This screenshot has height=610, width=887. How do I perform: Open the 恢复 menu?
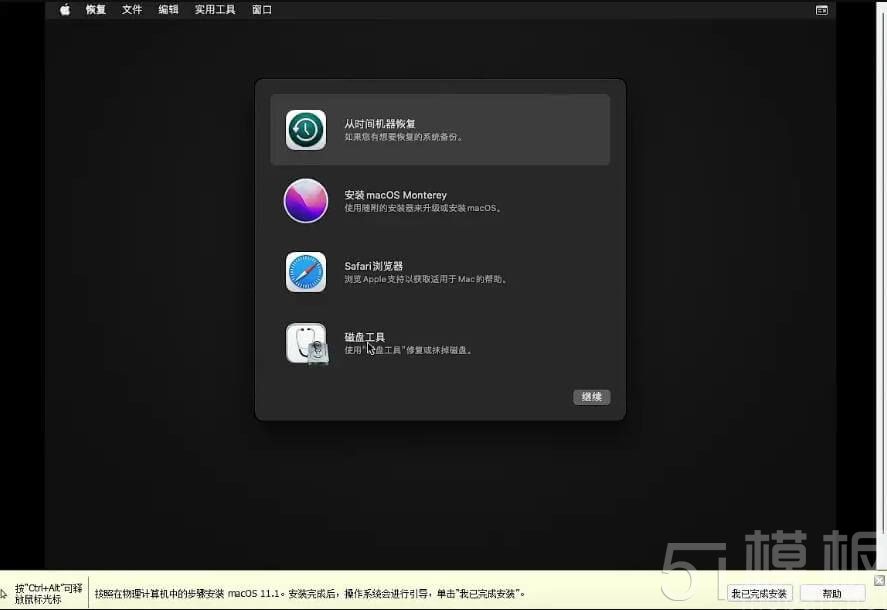[95, 9]
